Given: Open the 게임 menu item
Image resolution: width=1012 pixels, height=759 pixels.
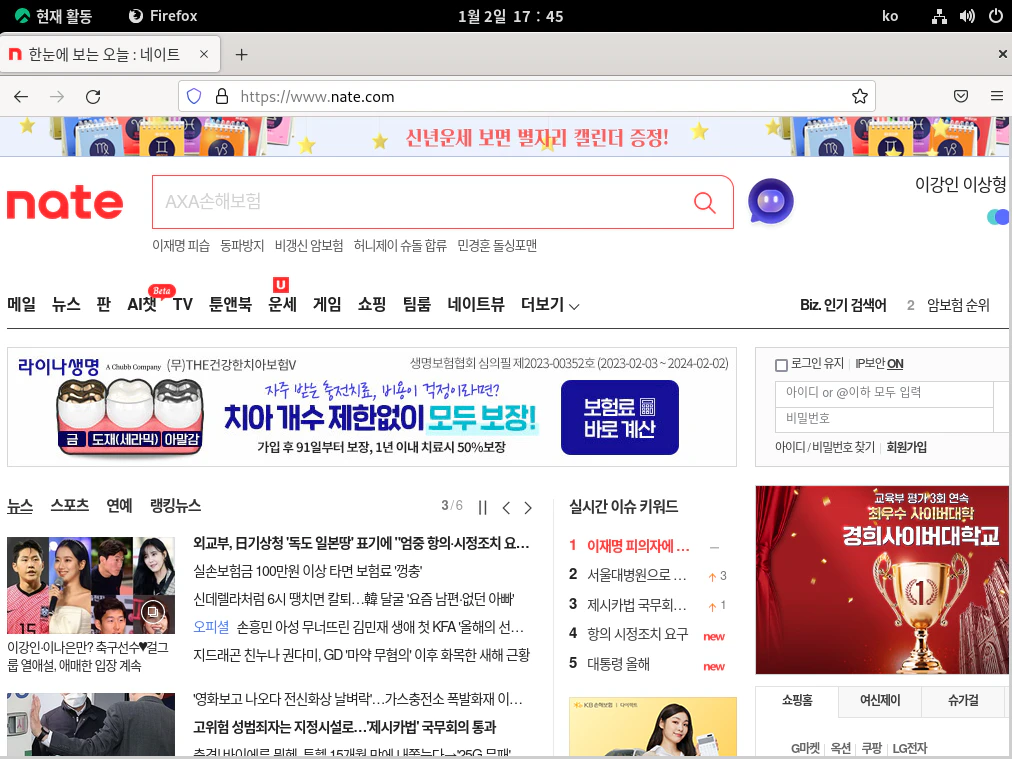Looking at the screenshot, I should pyautogui.click(x=327, y=305).
